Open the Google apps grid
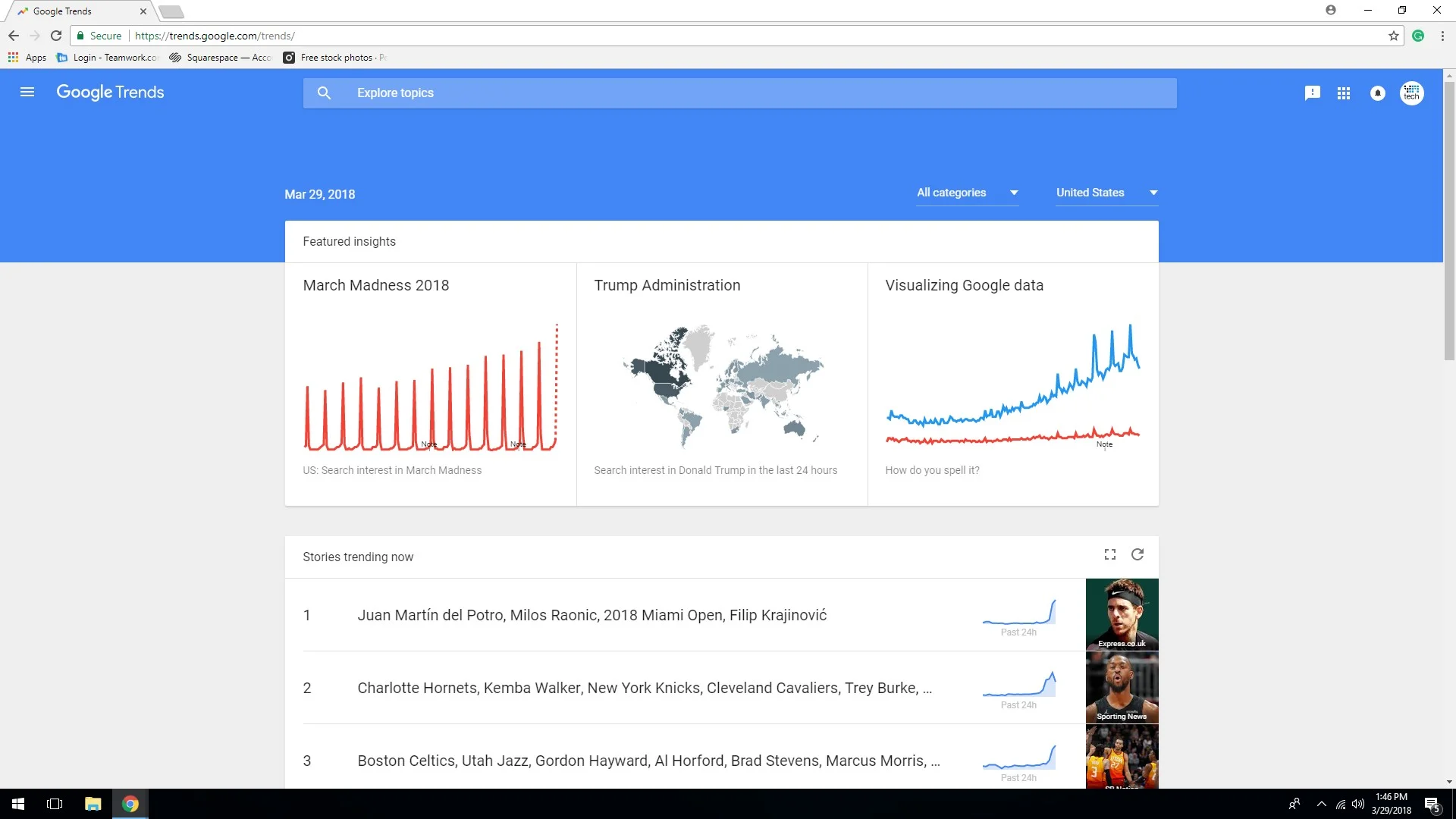 (1344, 93)
